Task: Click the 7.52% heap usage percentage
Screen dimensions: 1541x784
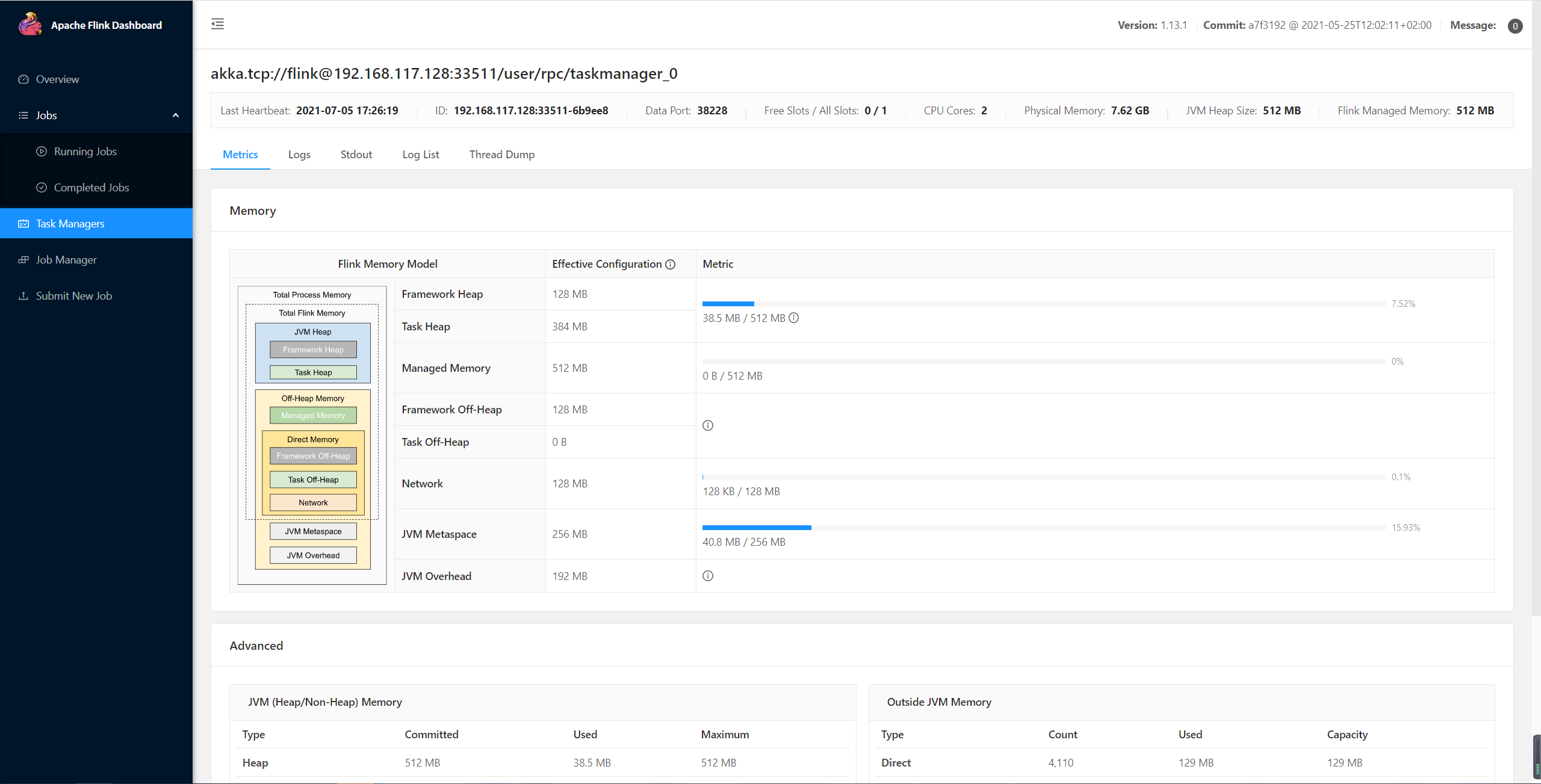Action: pyautogui.click(x=1403, y=304)
